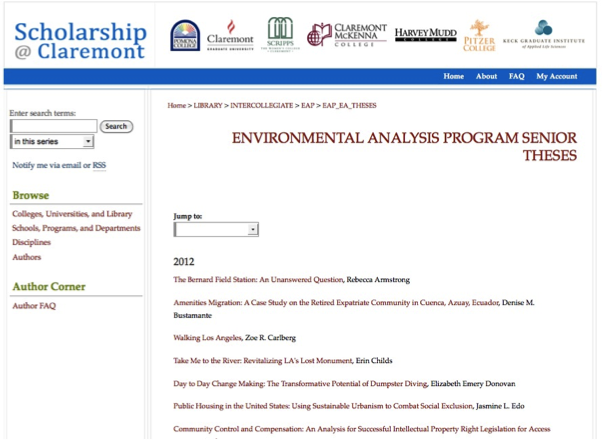The height and width of the screenshot is (440, 602).
Task: Select the Claremont McKenna College logo
Action: [347, 35]
